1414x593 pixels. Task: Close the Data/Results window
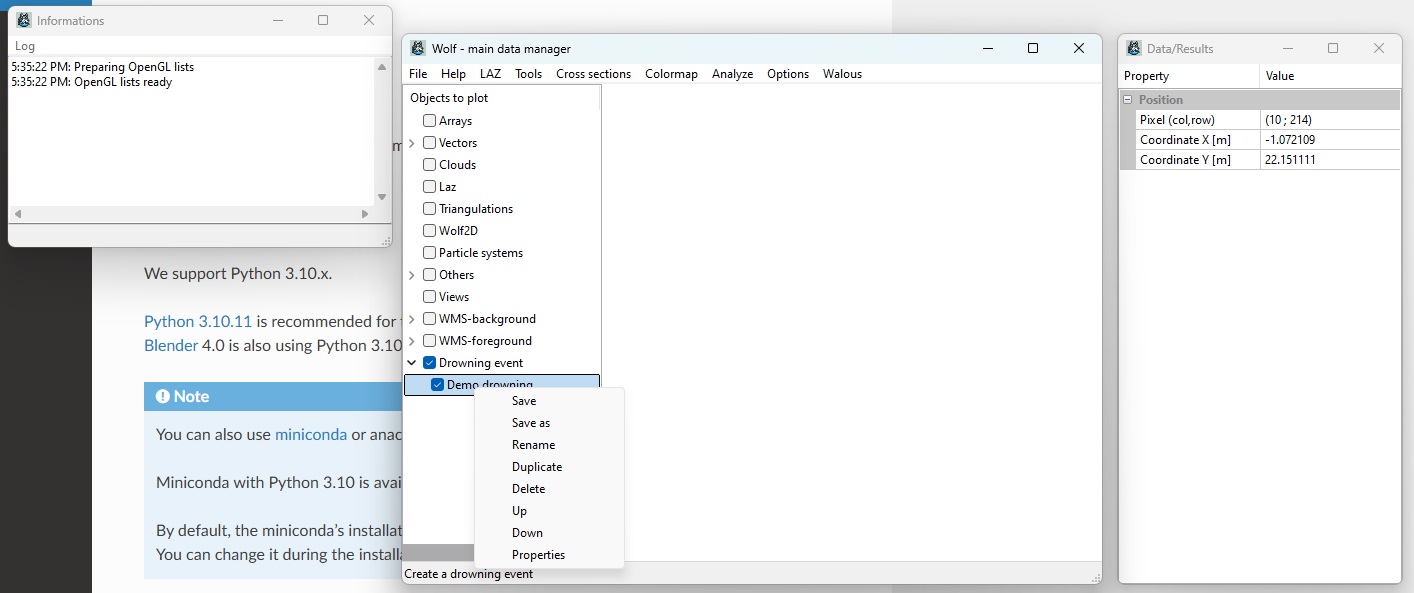pyautogui.click(x=1379, y=48)
